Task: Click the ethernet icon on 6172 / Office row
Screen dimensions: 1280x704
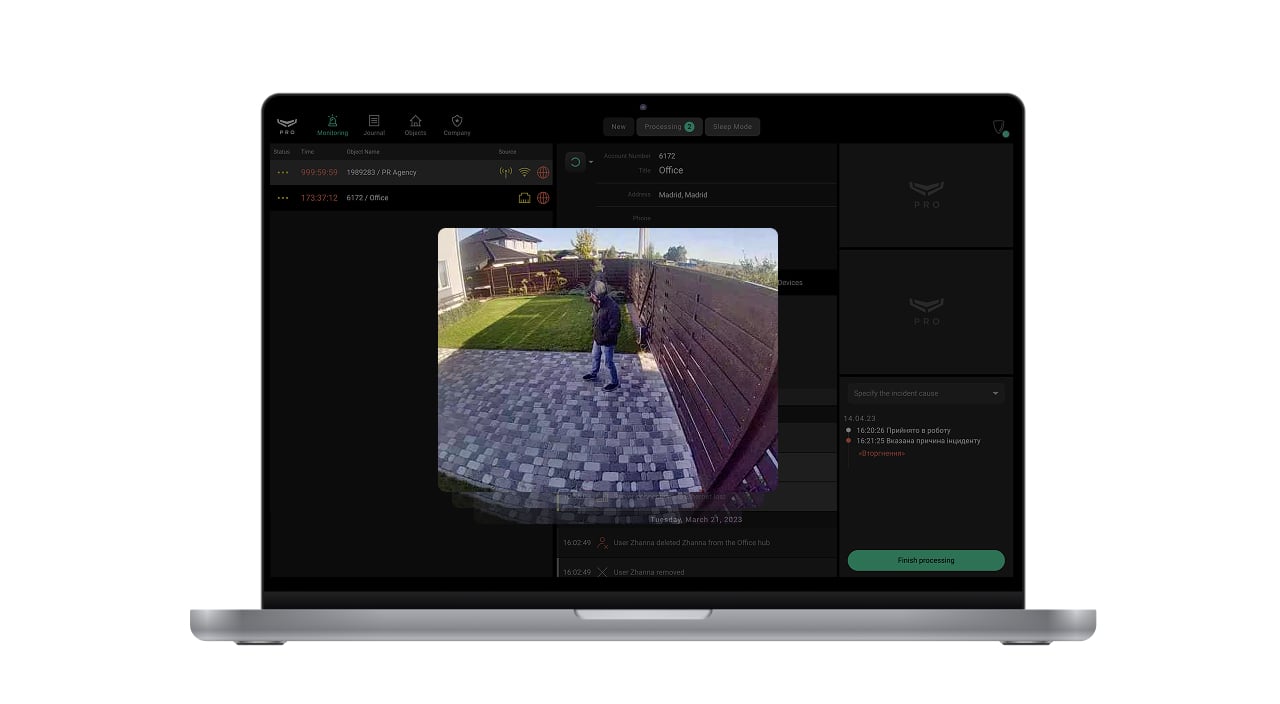Action: (x=524, y=198)
